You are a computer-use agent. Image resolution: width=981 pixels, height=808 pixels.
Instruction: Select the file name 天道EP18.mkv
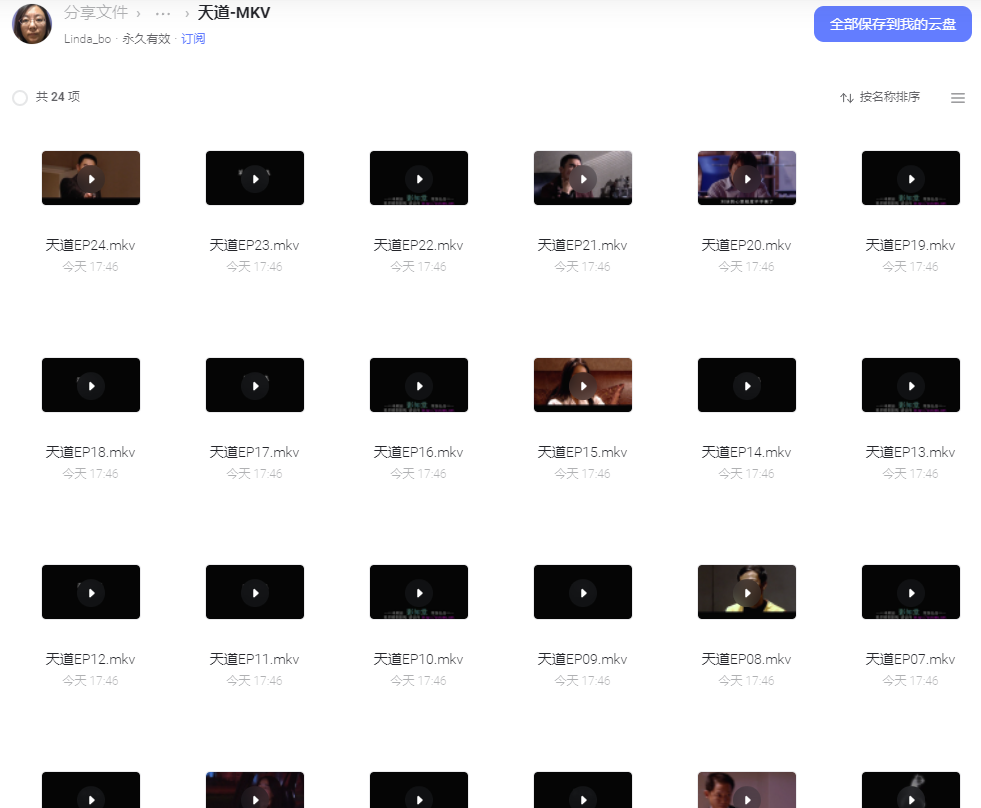90,453
